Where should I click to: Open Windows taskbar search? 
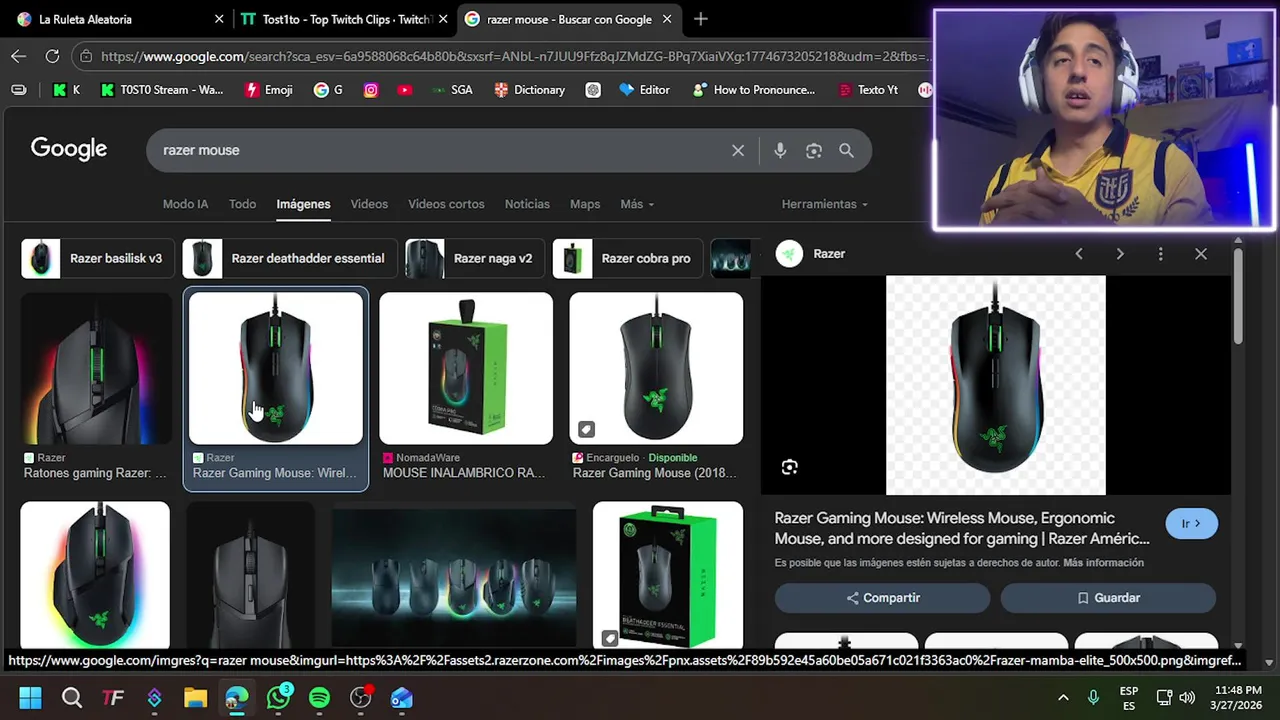[x=72, y=698]
